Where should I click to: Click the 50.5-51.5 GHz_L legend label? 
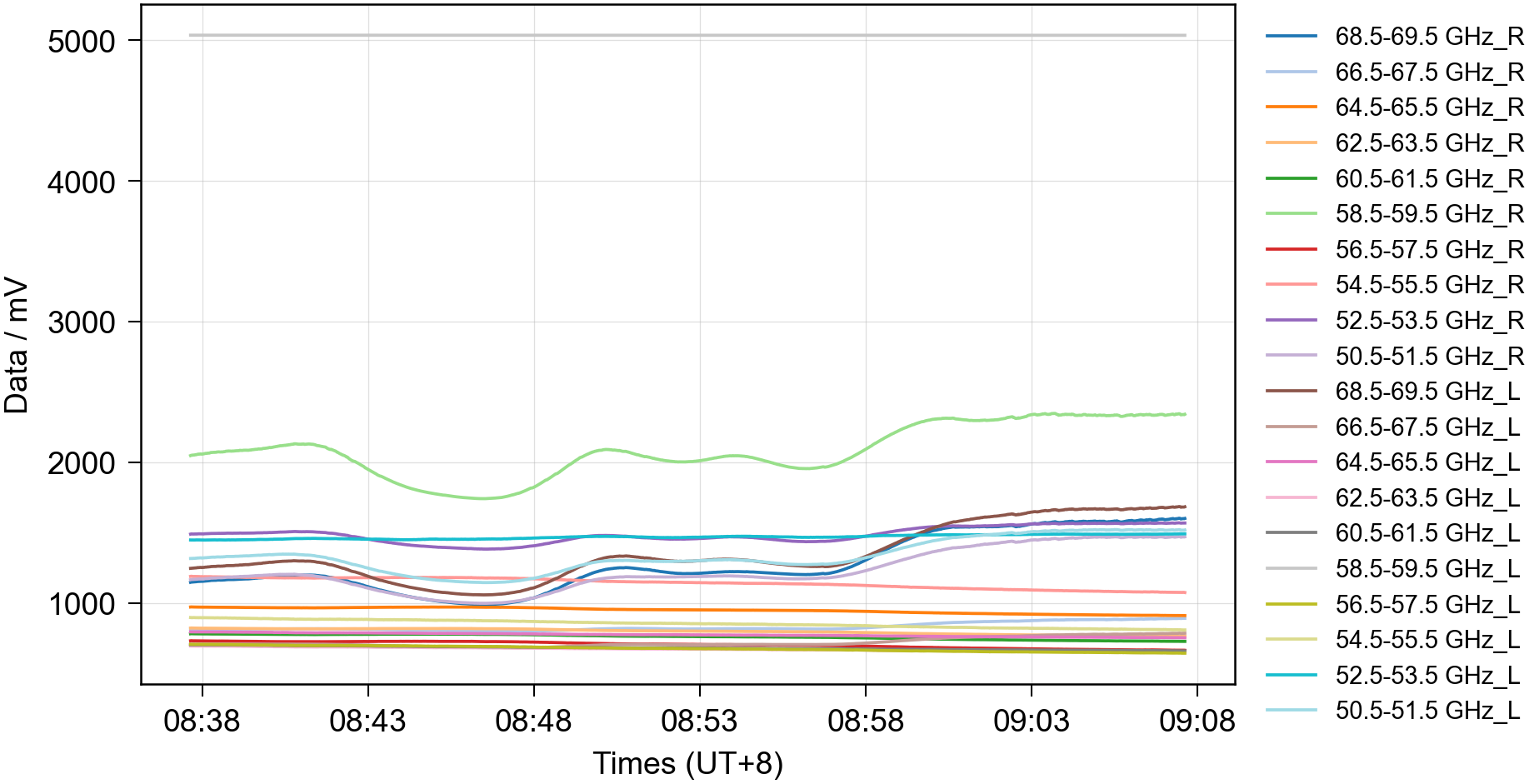click(x=1427, y=711)
